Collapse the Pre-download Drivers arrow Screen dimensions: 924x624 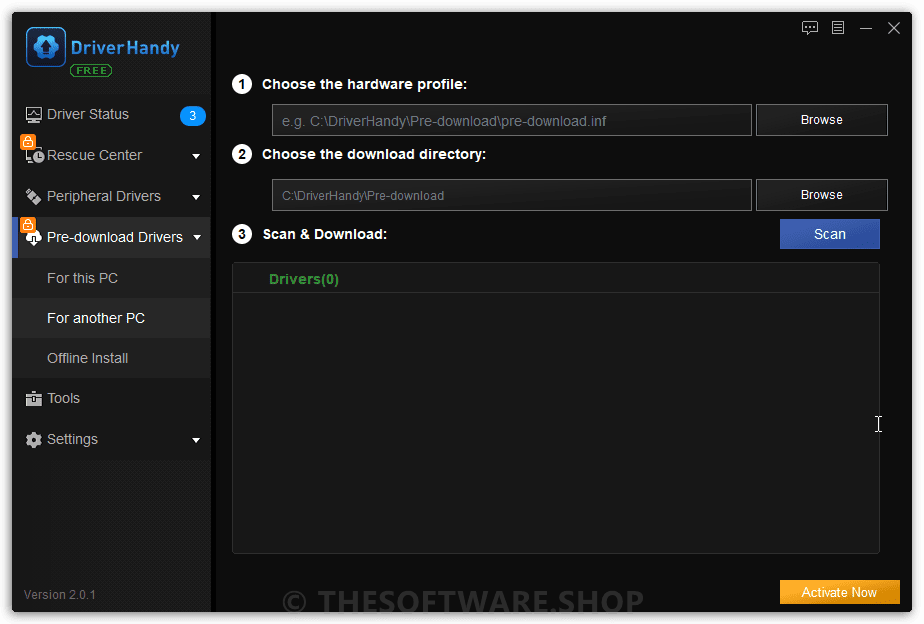[x=197, y=237]
